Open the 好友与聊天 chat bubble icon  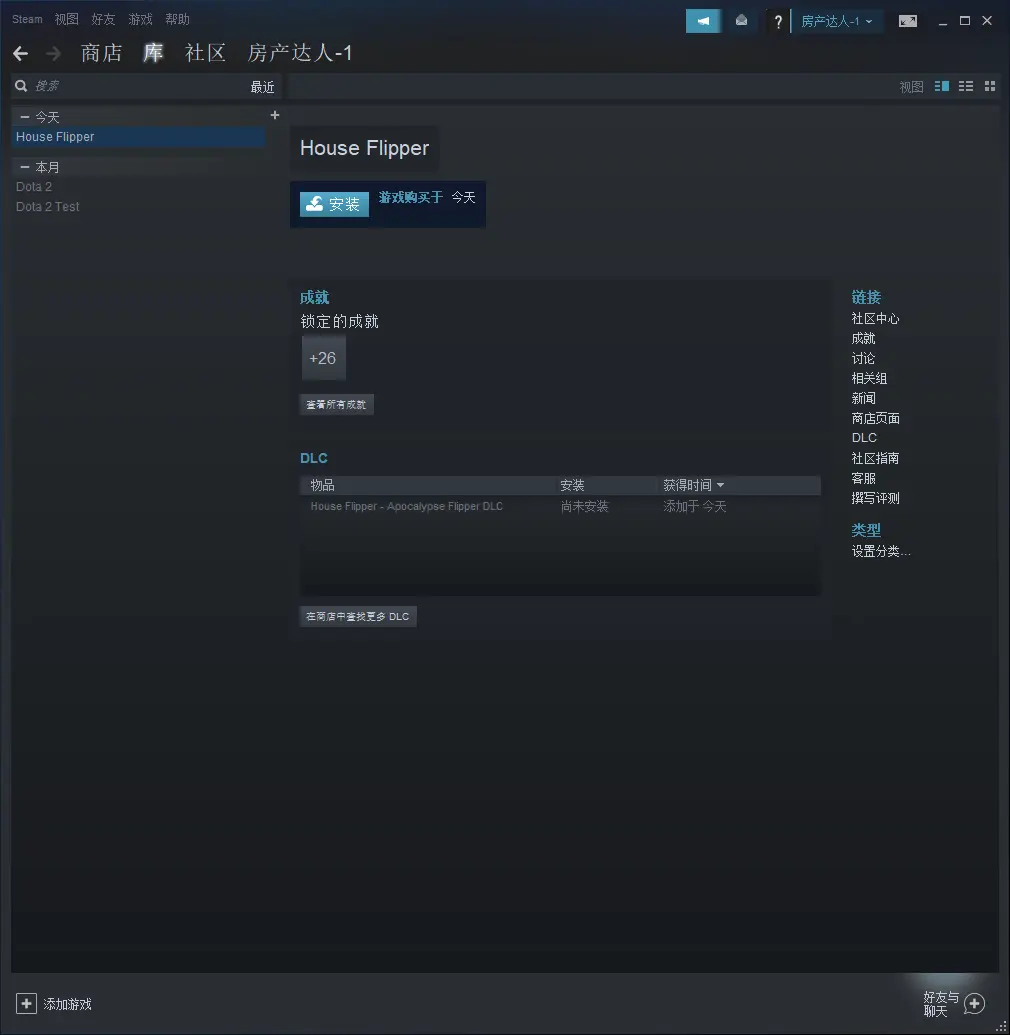coord(974,1004)
